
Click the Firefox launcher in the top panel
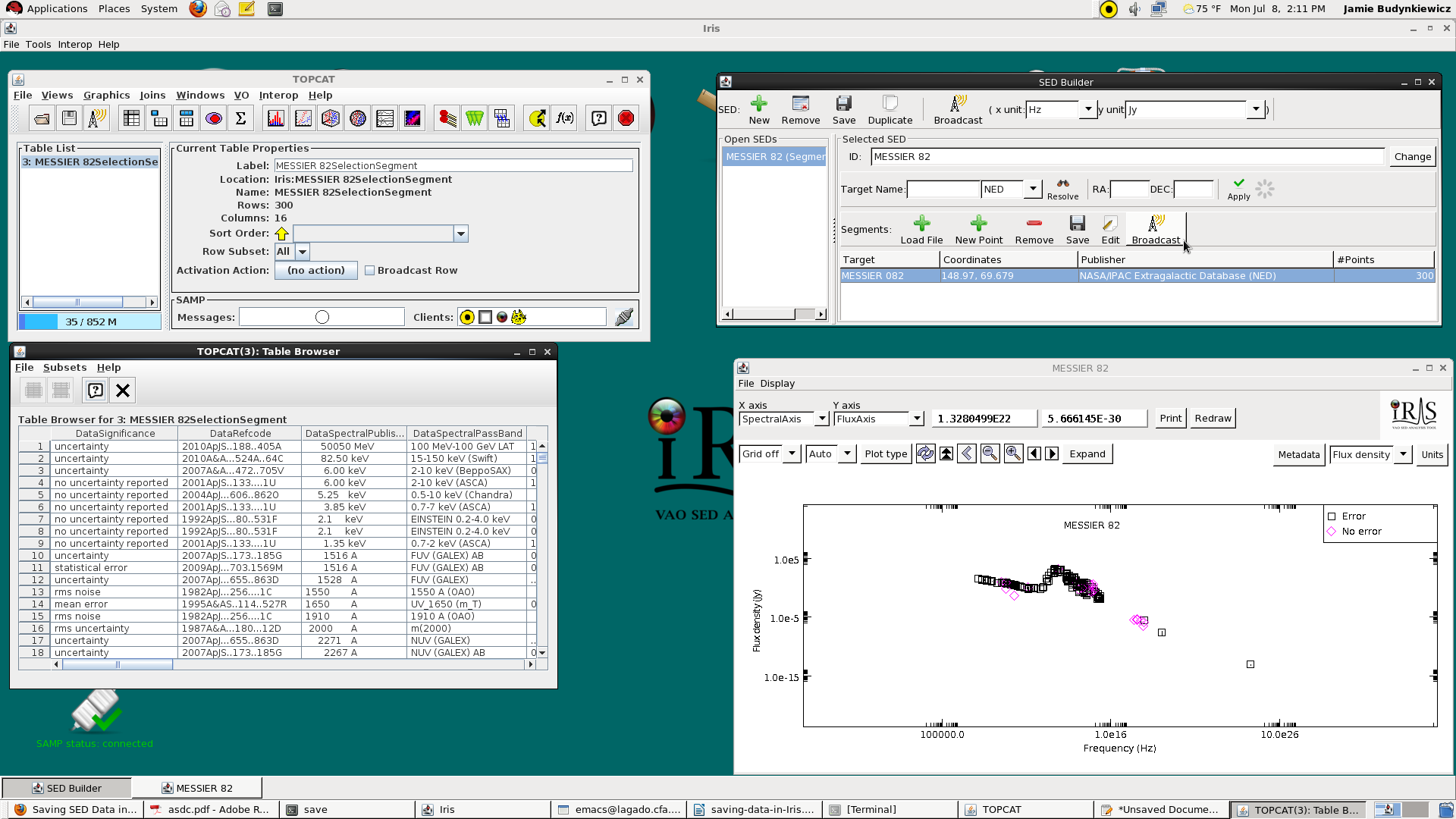(198, 9)
